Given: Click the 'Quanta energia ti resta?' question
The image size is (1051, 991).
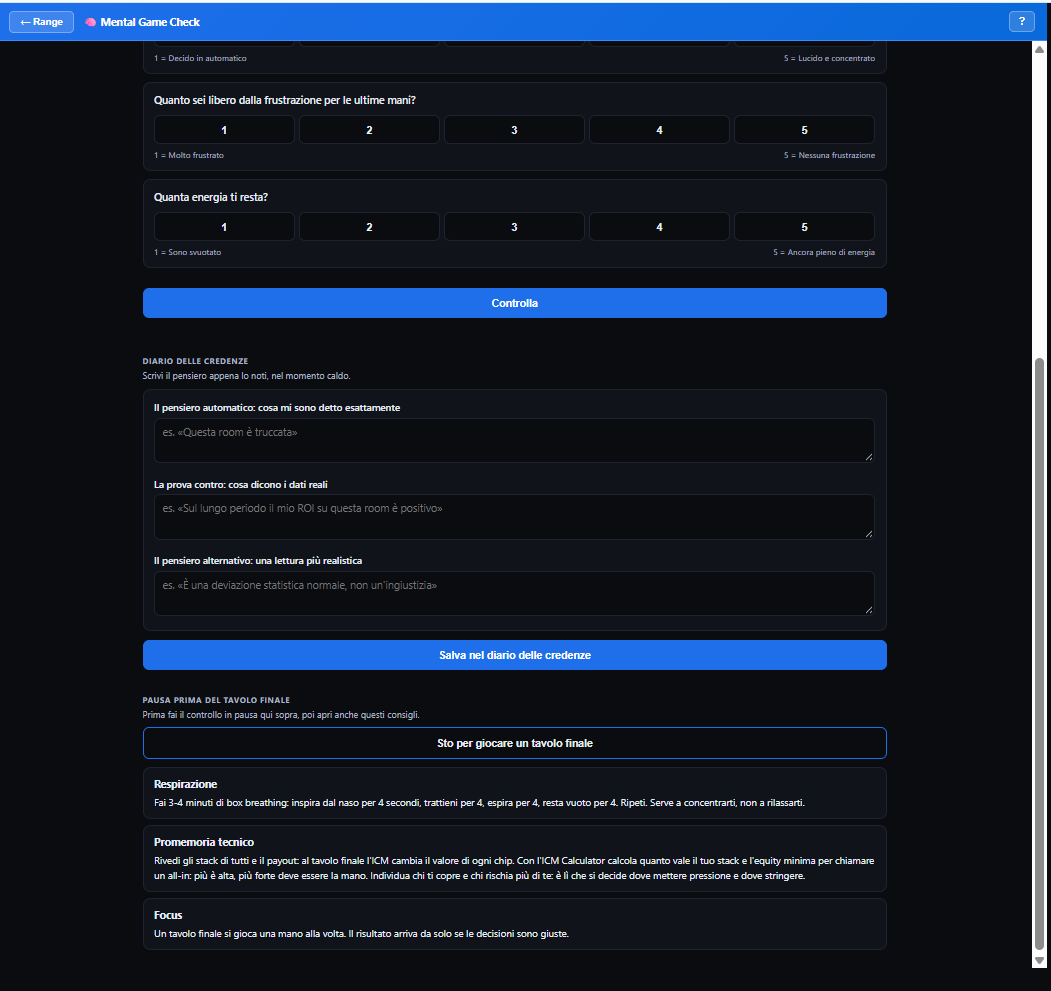Looking at the screenshot, I should pyautogui.click(x=210, y=197).
